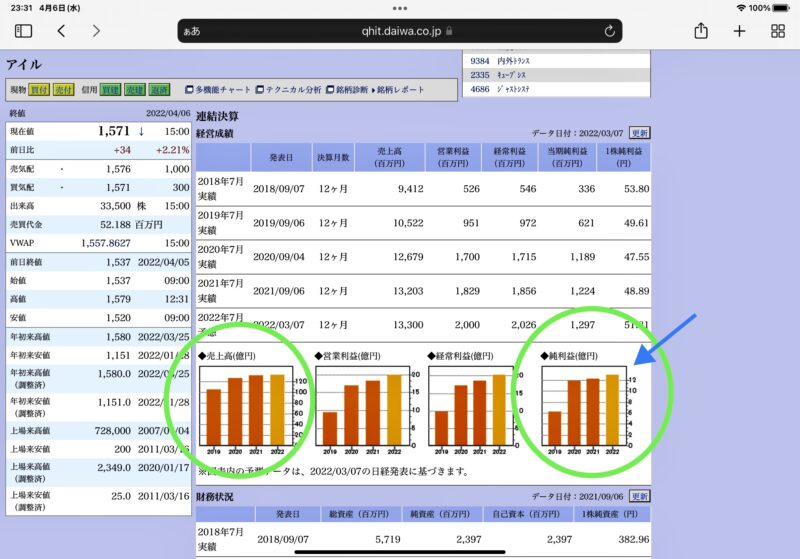
Task: Click 更新 button beside 2022/03/07 data date
Action: pyautogui.click(x=639, y=133)
